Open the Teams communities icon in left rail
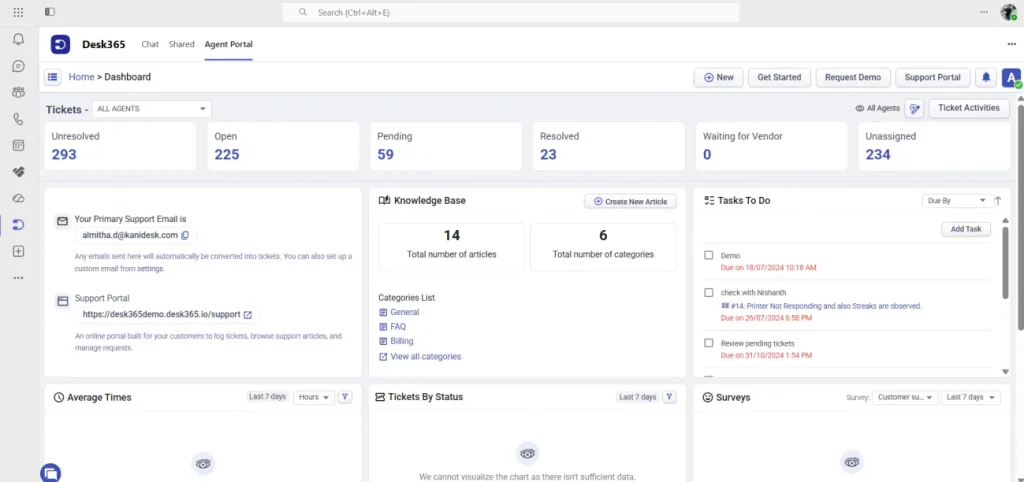The image size is (1024, 482). (x=18, y=92)
